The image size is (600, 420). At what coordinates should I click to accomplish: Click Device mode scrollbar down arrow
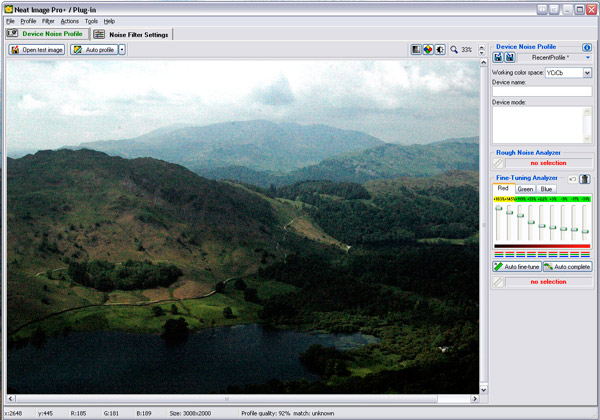pyautogui.click(x=587, y=139)
